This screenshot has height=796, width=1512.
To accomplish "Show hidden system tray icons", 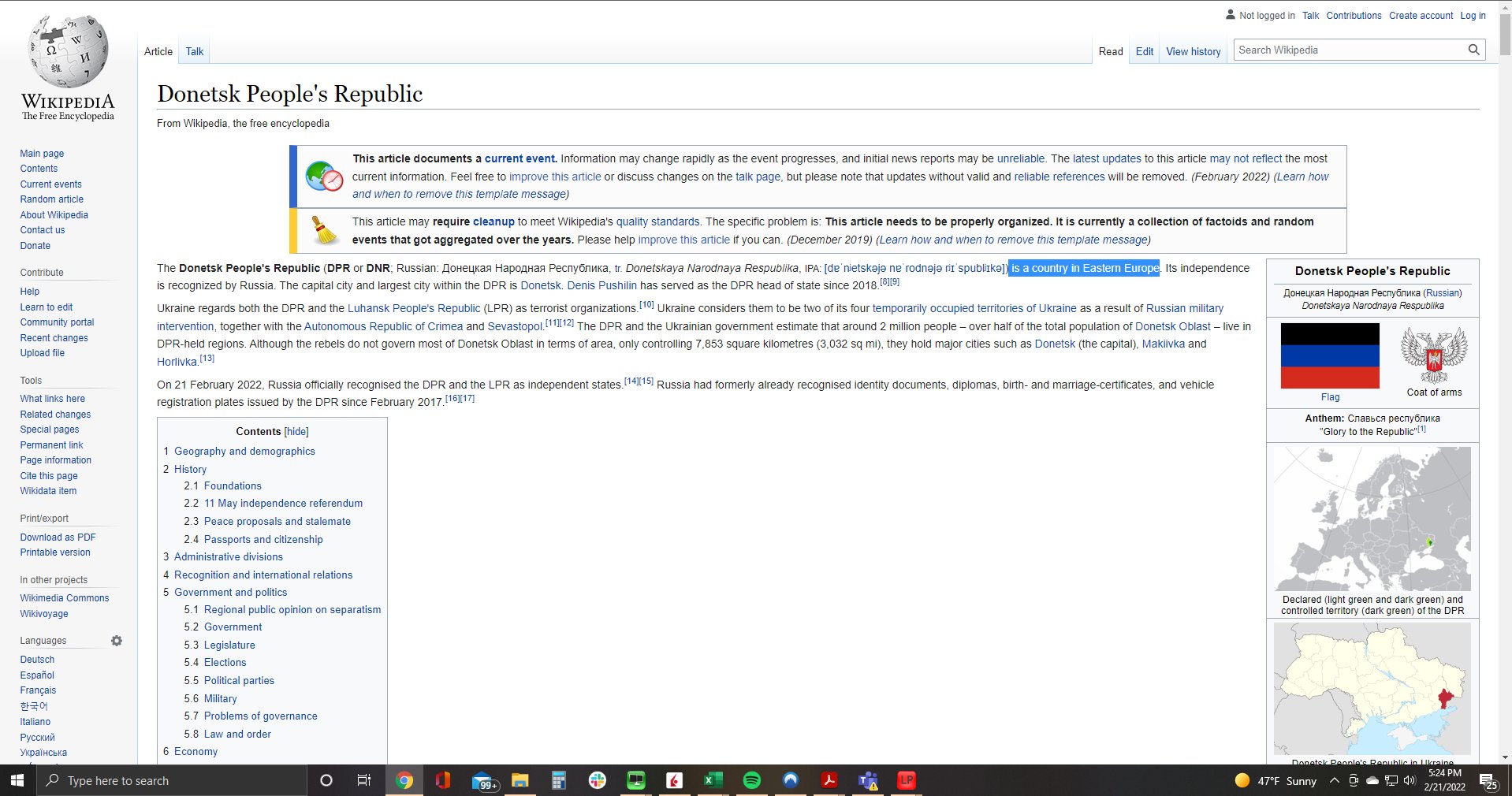I will (1334, 780).
